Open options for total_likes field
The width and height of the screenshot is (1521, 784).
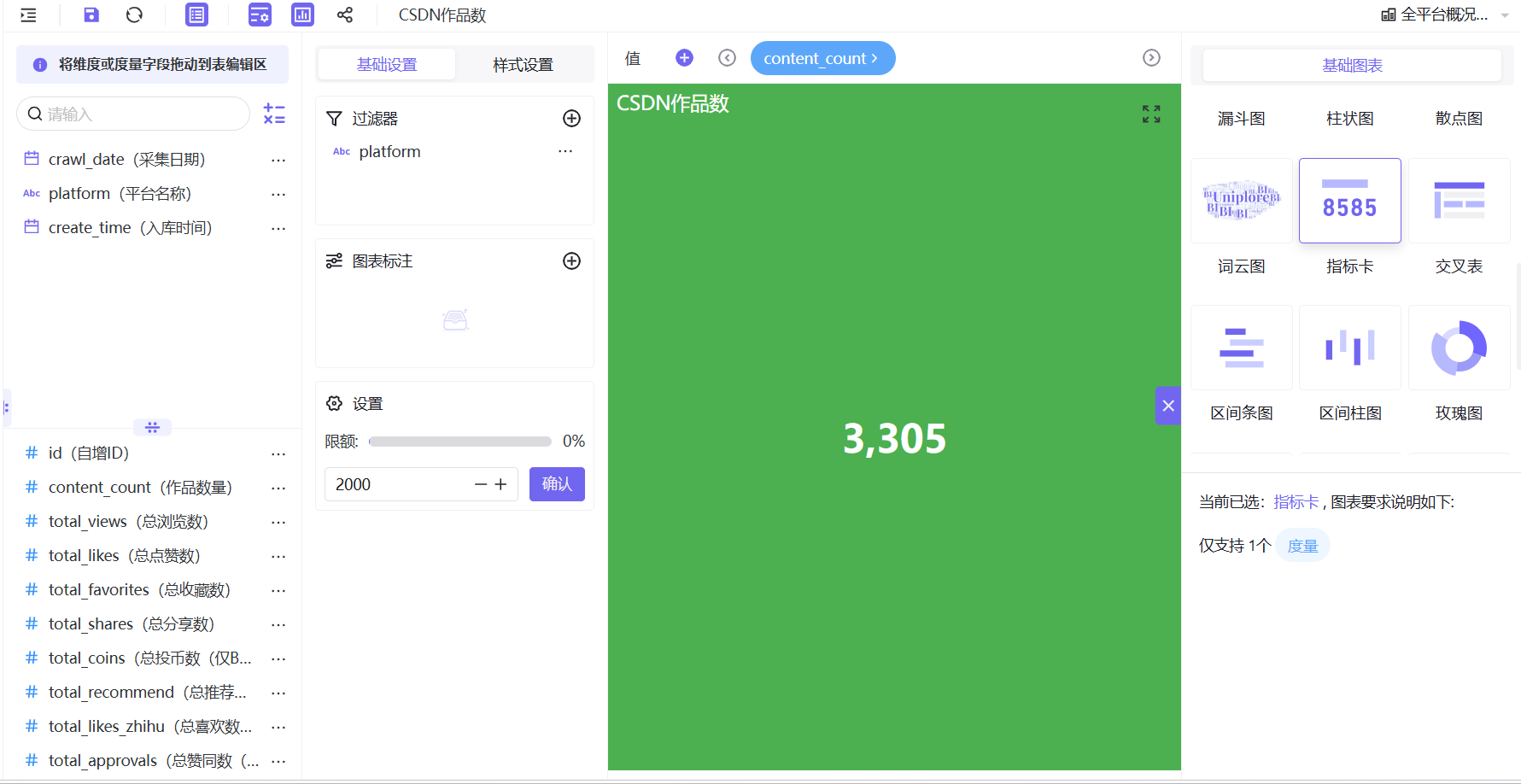[x=278, y=556]
